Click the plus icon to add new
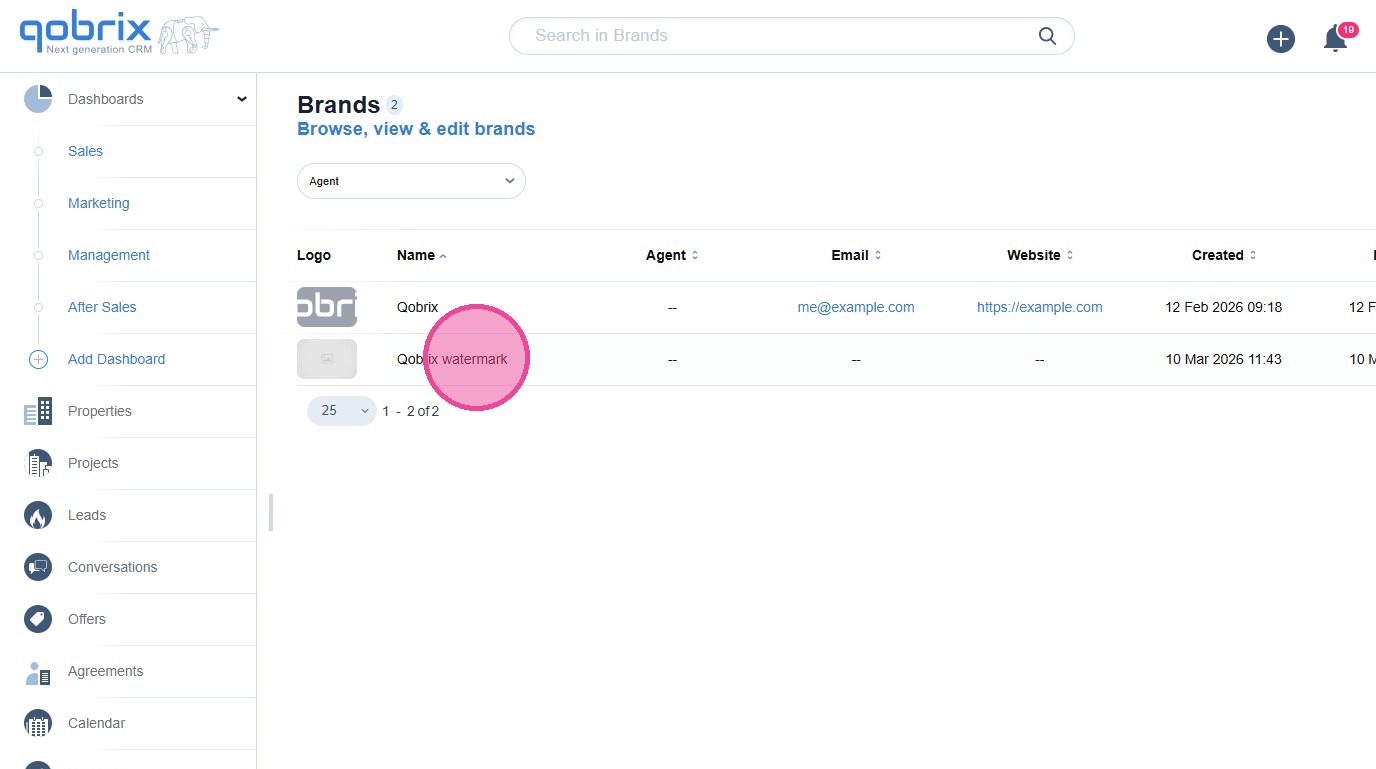Image resolution: width=1376 pixels, height=769 pixels. tap(1280, 39)
